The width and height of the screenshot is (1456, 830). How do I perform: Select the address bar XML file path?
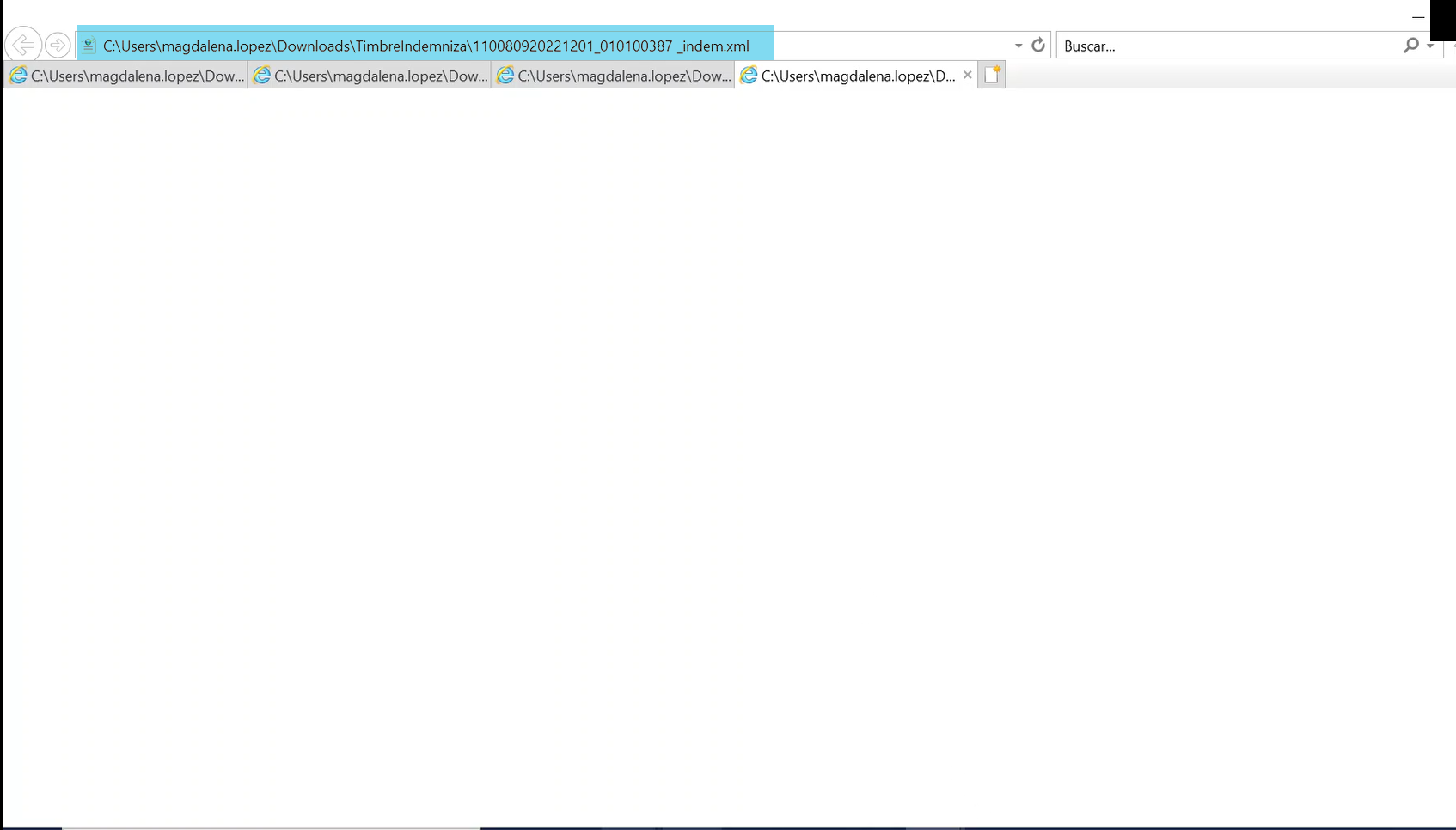(426, 46)
